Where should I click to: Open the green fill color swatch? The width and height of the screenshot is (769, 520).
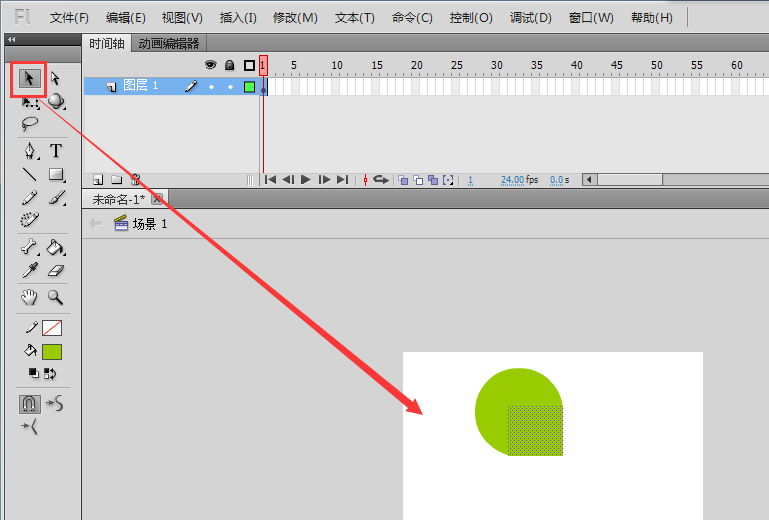[x=52, y=352]
